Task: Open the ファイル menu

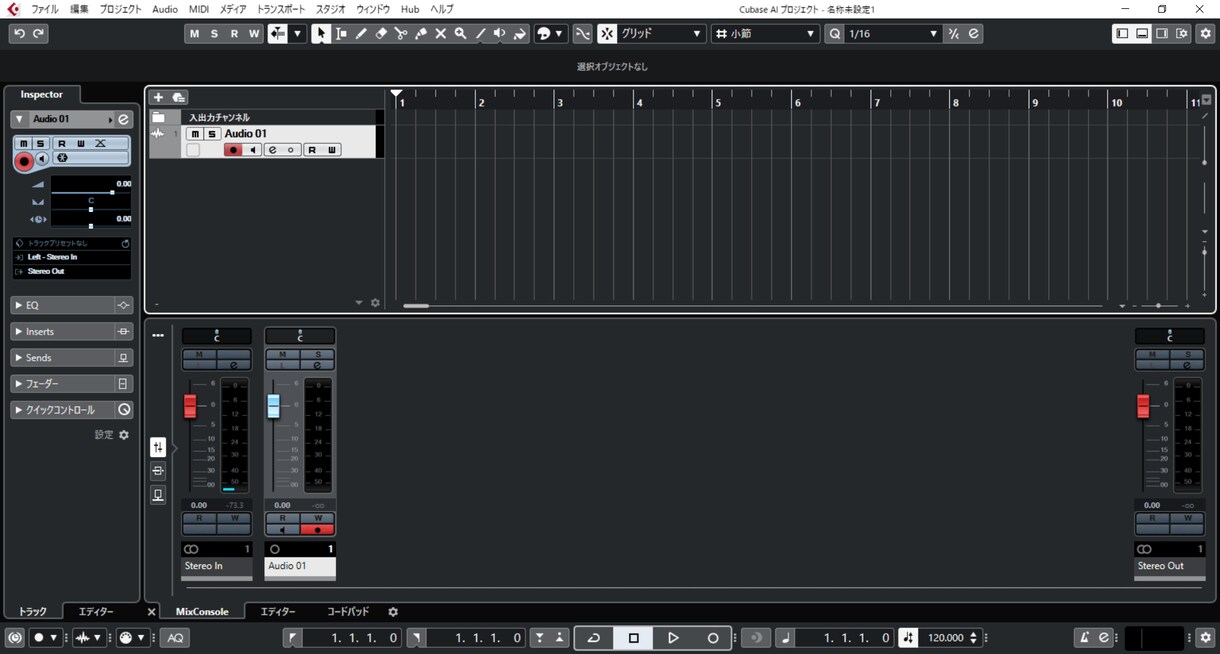Action: [45, 9]
